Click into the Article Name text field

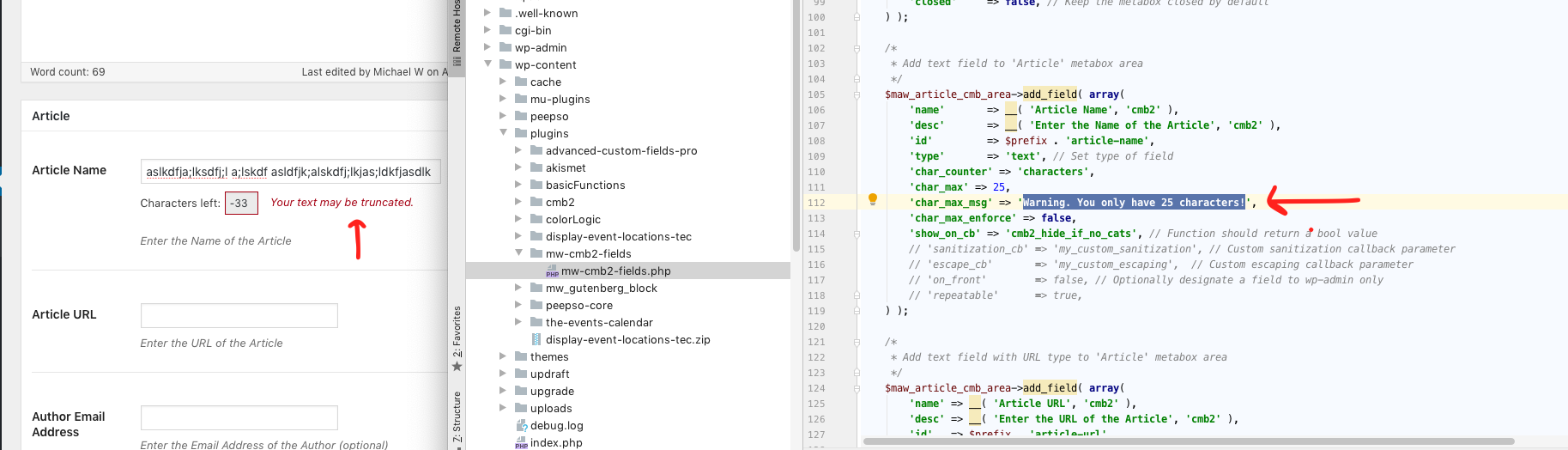pyautogui.click(x=291, y=172)
